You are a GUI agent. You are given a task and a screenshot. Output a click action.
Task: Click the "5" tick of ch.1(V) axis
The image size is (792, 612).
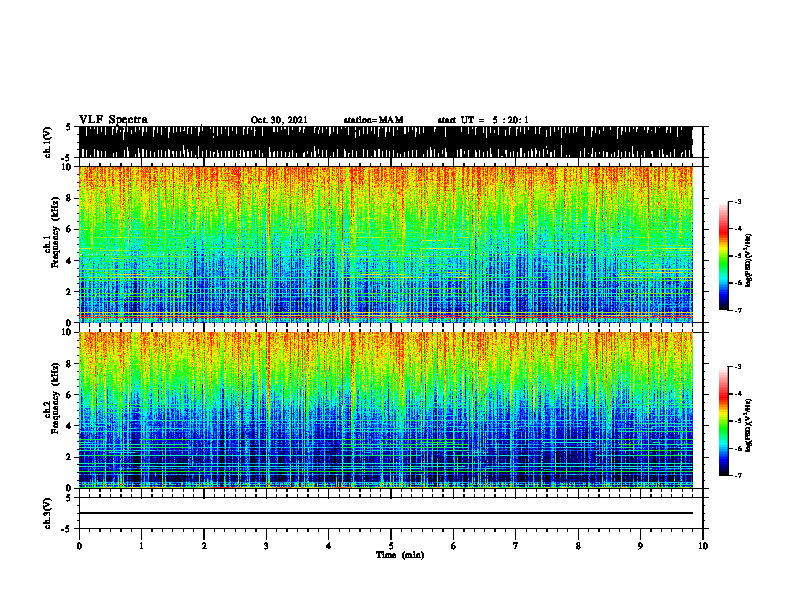click(x=68, y=127)
